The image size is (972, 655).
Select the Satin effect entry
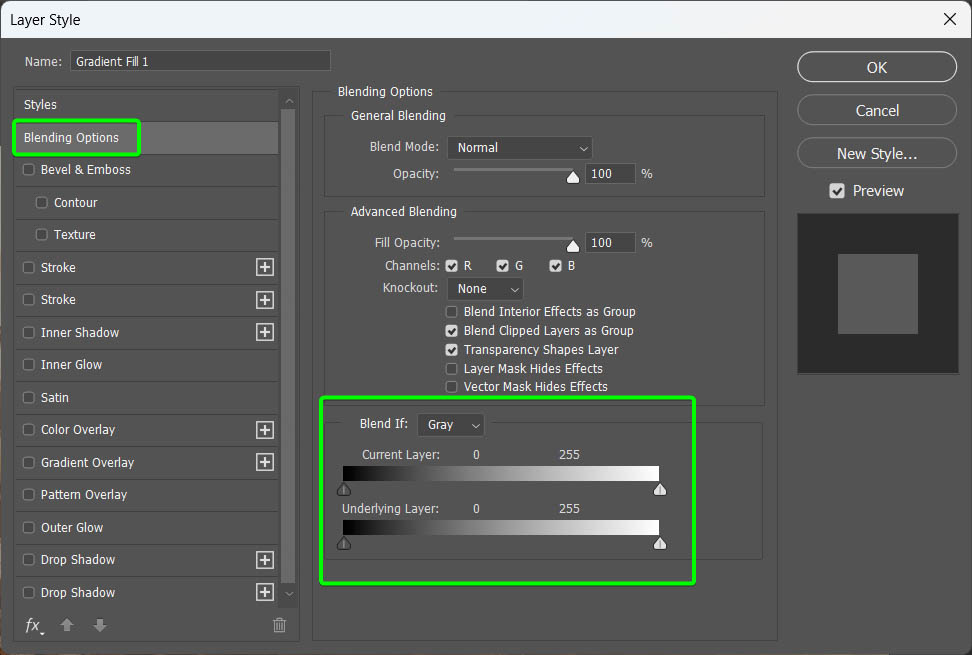click(x=55, y=397)
